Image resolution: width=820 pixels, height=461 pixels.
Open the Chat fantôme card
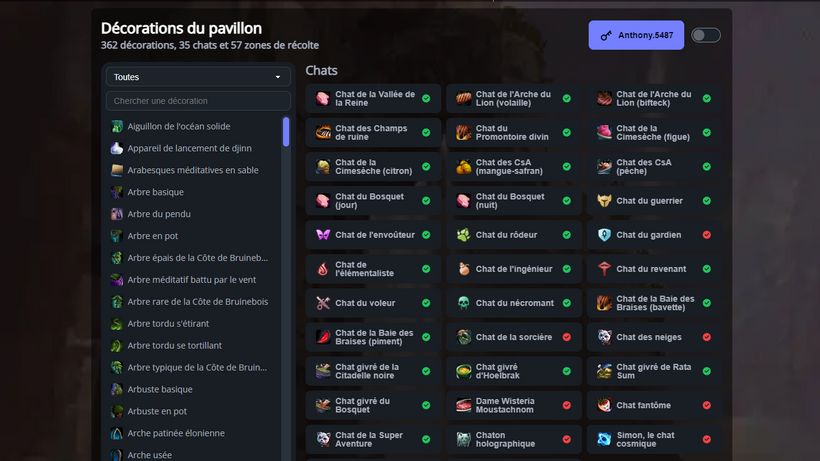pyautogui.click(x=654, y=405)
